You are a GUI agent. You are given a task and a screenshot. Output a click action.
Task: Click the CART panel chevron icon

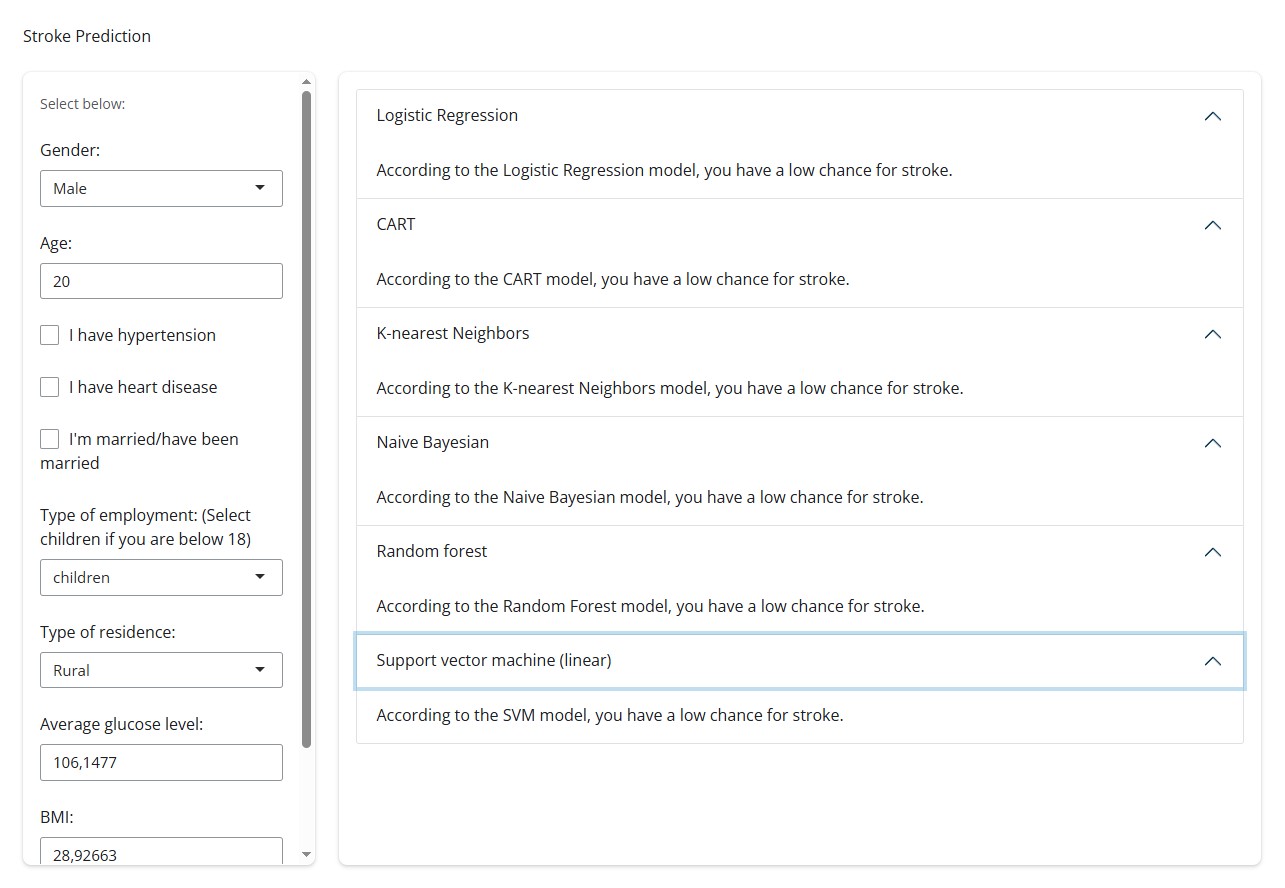point(1212,225)
